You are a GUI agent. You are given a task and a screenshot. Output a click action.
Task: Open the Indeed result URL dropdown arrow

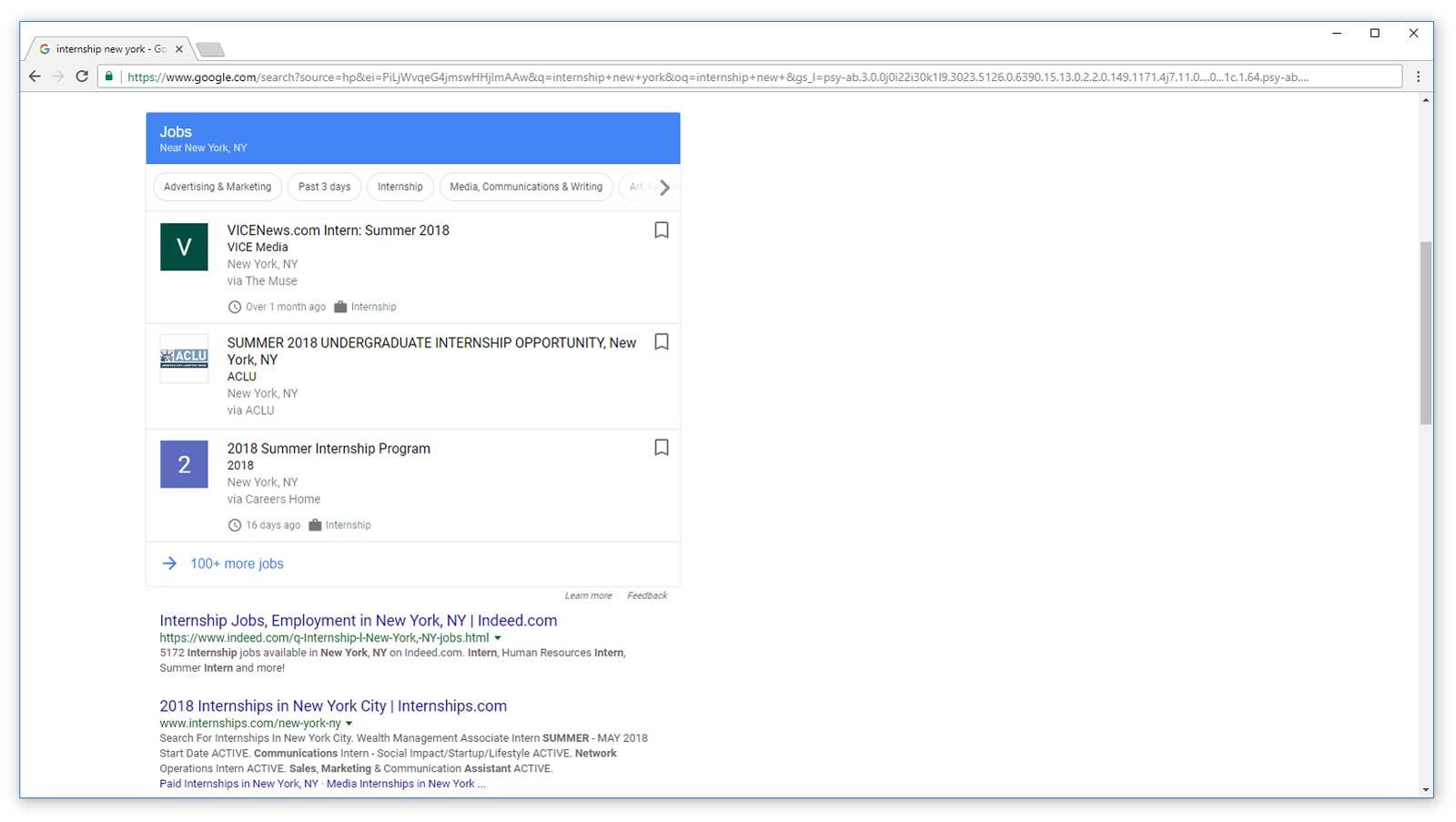tap(498, 638)
